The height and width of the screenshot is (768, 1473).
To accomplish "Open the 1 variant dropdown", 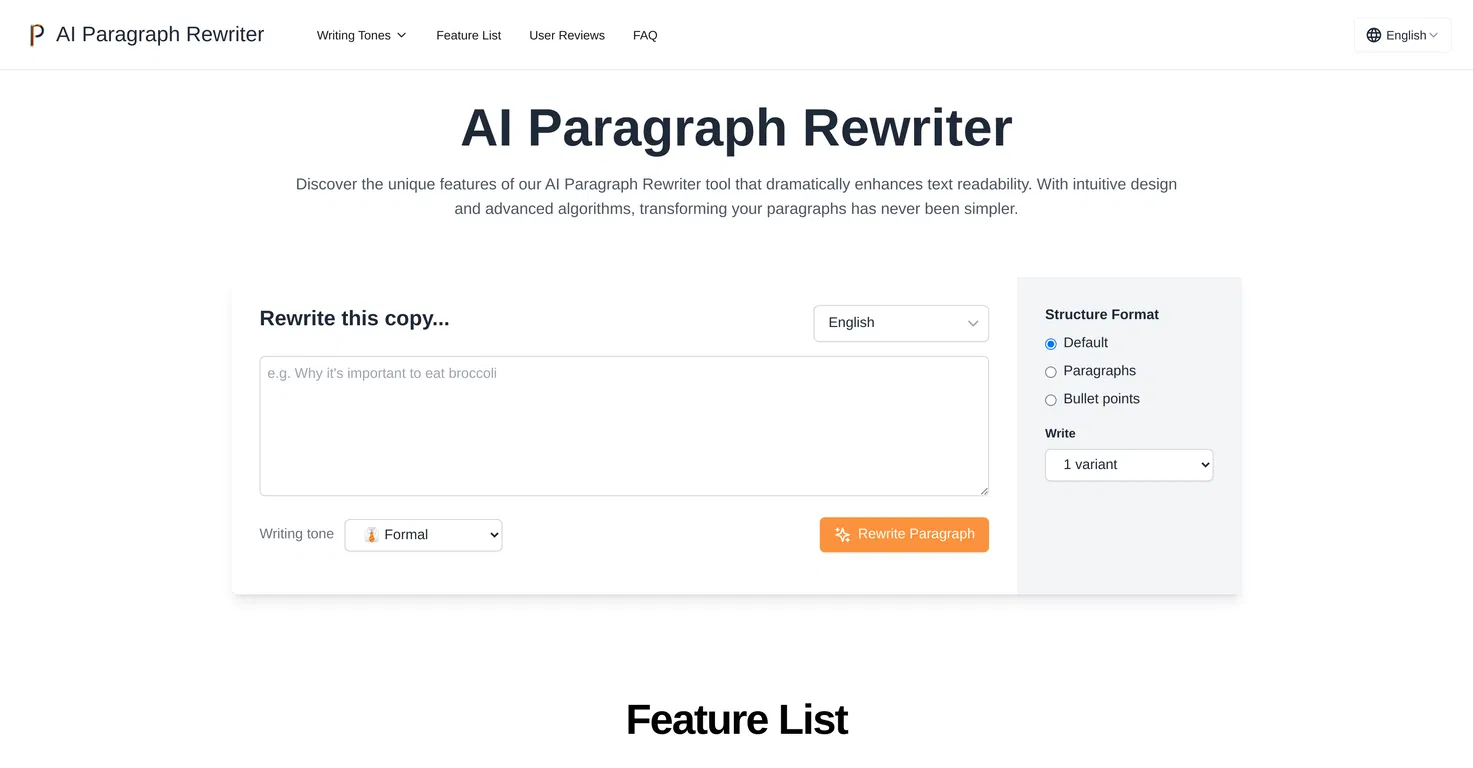I will (x=1129, y=465).
